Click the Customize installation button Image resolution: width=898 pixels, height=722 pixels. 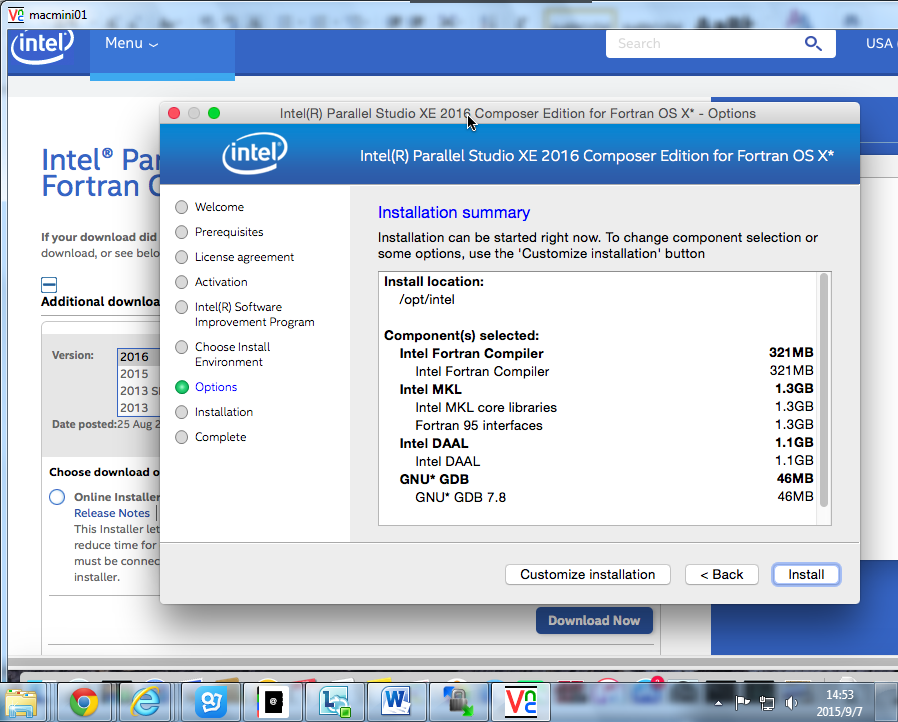[x=587, y=574]
